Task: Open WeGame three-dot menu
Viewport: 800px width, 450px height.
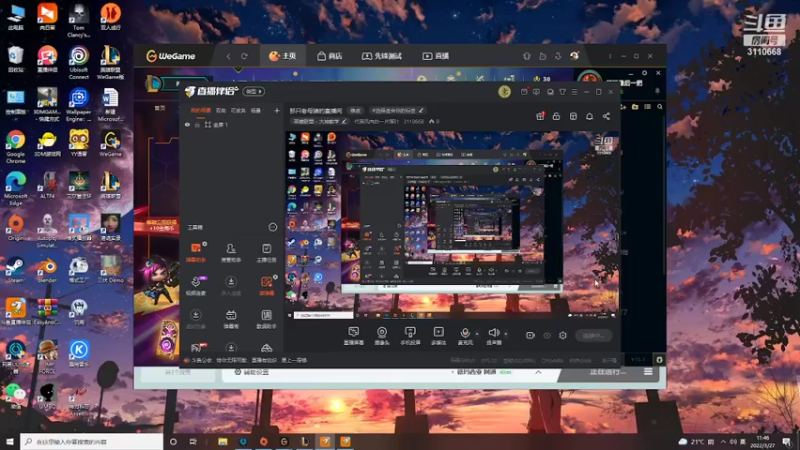Action: click(x=610, y=56)
